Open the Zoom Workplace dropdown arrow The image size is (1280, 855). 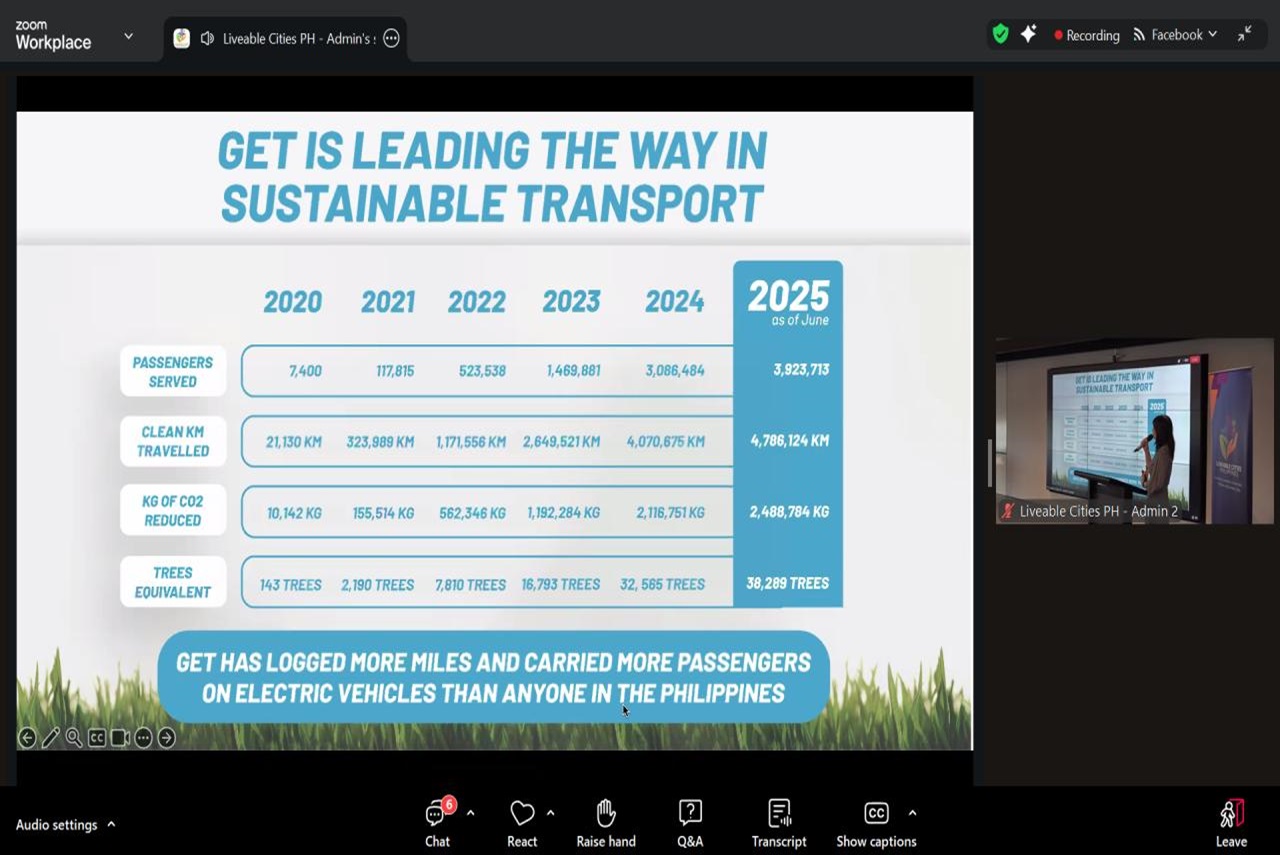(128, 36)
